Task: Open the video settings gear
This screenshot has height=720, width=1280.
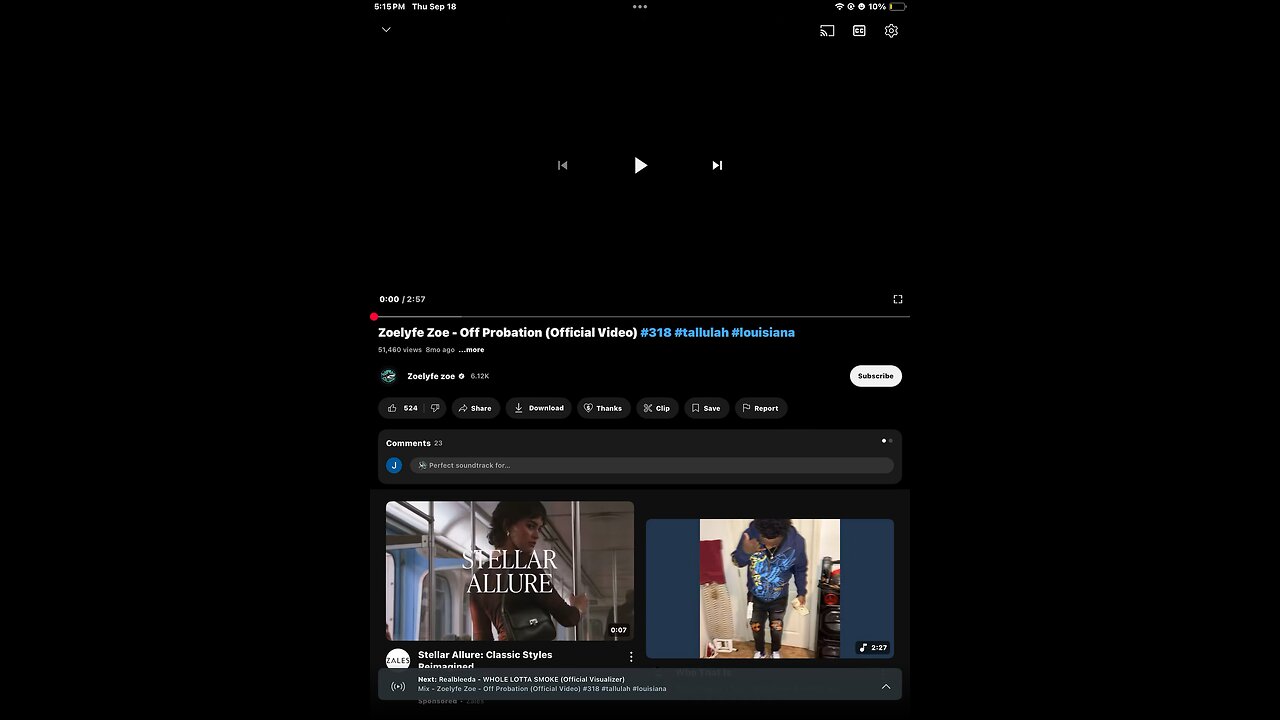Action: point(891,31)
